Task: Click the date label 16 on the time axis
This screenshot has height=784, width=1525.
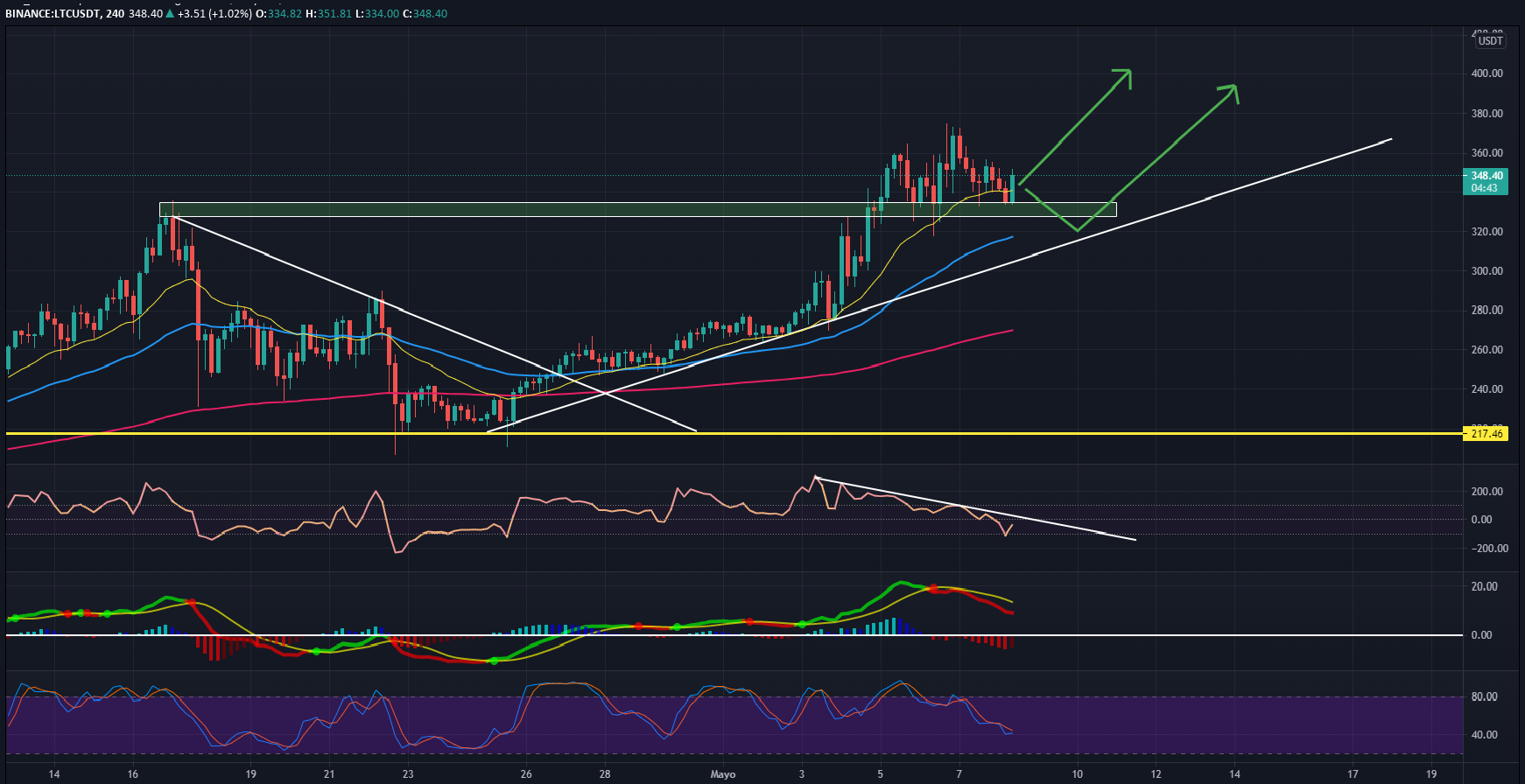Action: pos(133,774)
